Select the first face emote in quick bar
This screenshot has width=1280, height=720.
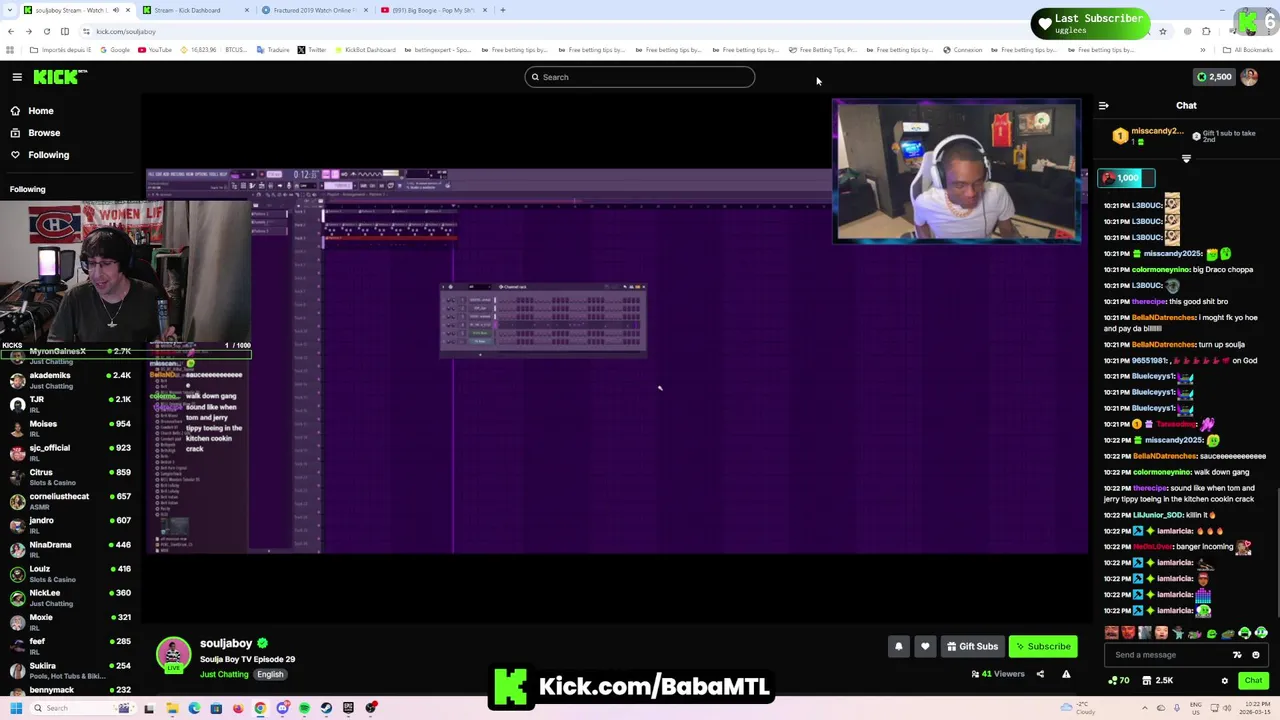pos(1112,633)
